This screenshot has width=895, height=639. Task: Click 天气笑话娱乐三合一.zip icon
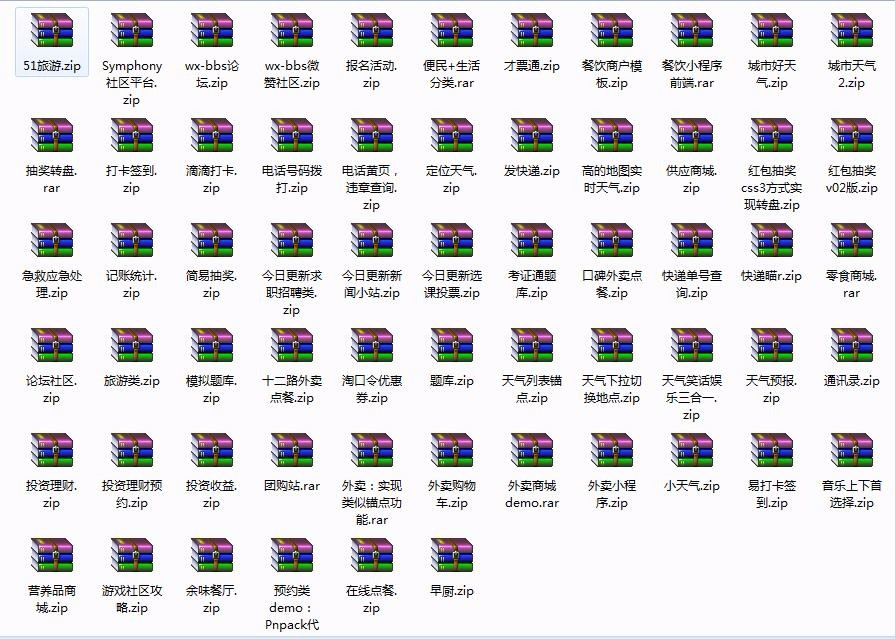click(691, 345)
